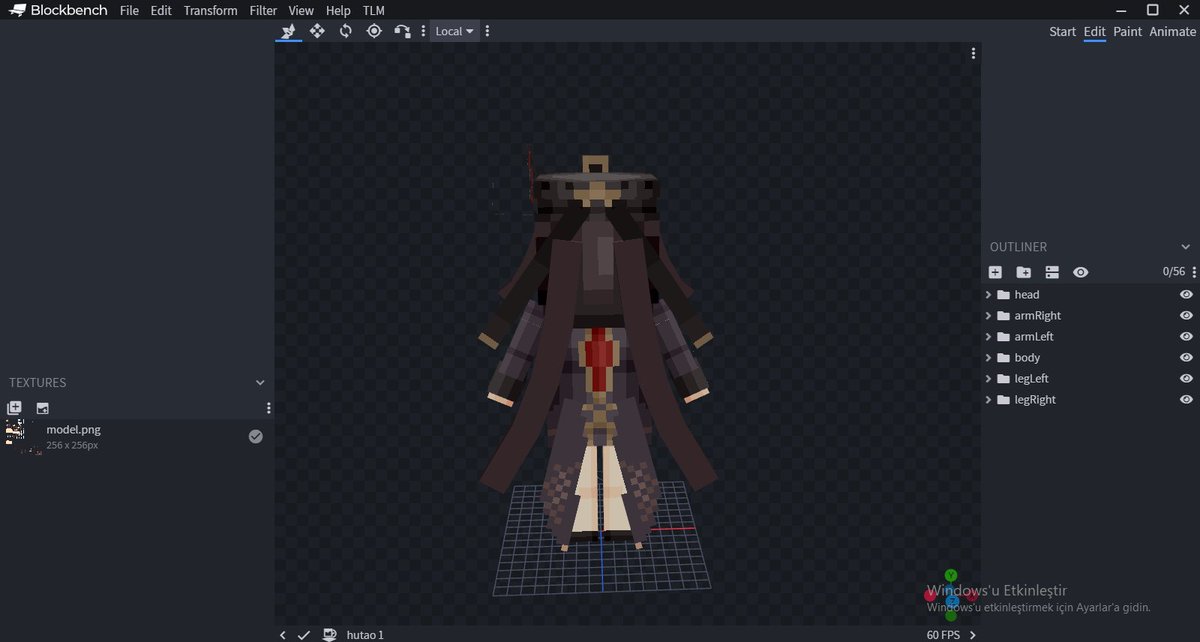The width and height of the screenshot is (1200, 642).
Task: Expand the armRight group
Action: pos(988,316)
